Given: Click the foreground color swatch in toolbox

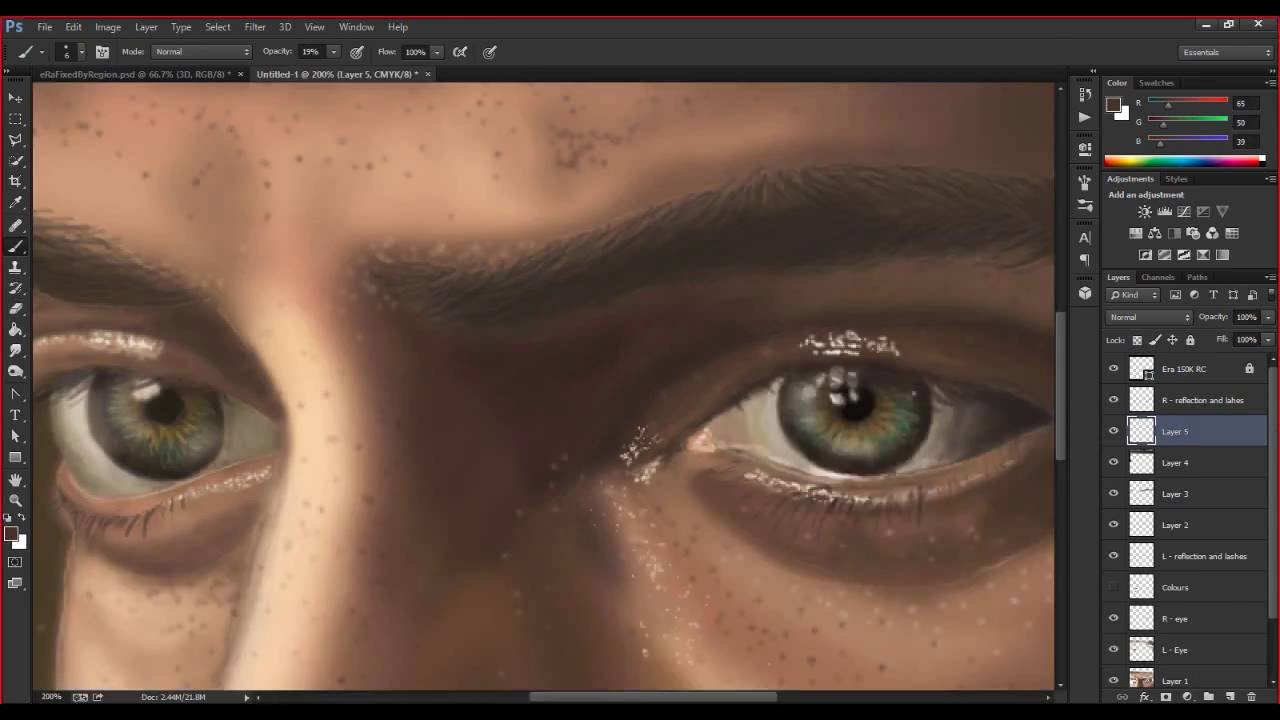Looking at the screenshot, I should [x=11, y=534].
